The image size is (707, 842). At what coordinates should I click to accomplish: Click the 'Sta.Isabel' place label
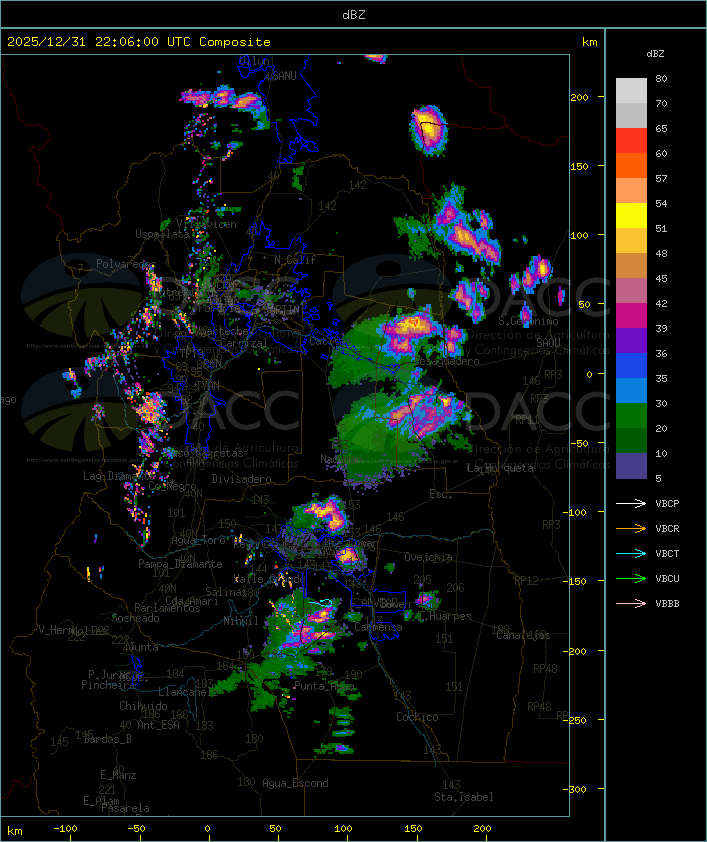click(464, 797)
